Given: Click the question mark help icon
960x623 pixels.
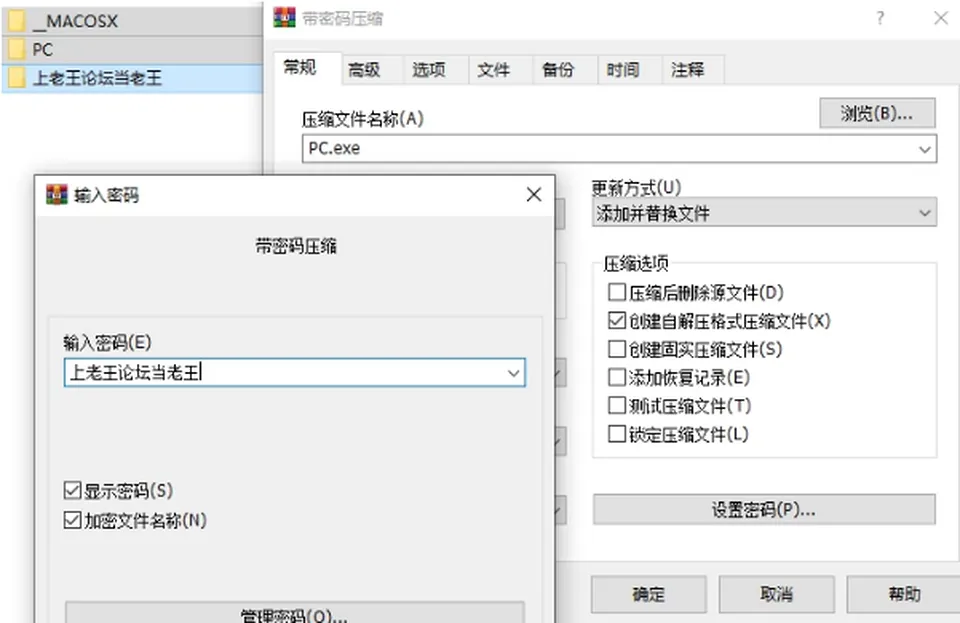Looking at the screenshot, I should pyautogui.click(x=880, y=18).
